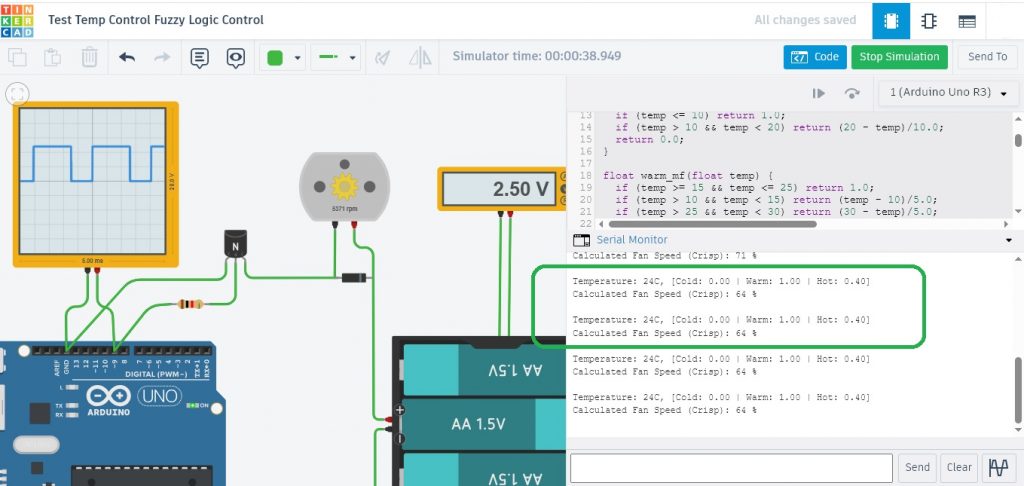
Task: Click the serial monitor vertical scrollbar
Action: 1017,390
